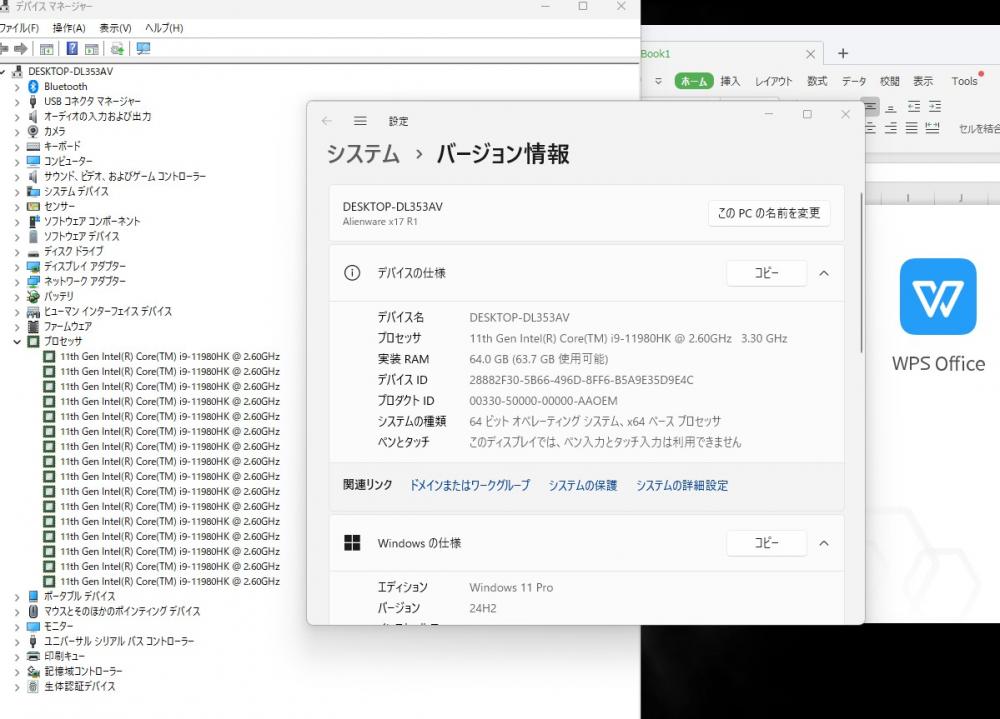Switch to the 挿入 tab in WPS
This screenshot has height=719, width=1000.
[730, 81]
